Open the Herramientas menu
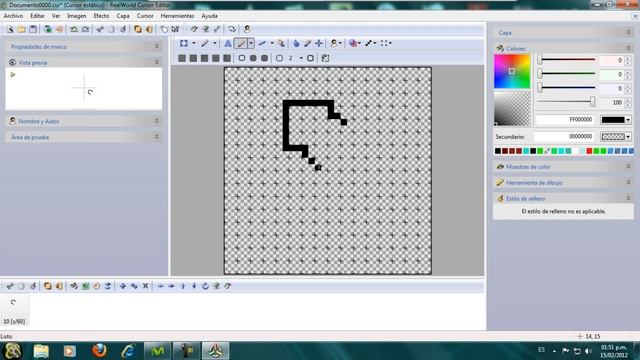Image resolution: width=640 pixels, height=360 pixels. (177, 16)
